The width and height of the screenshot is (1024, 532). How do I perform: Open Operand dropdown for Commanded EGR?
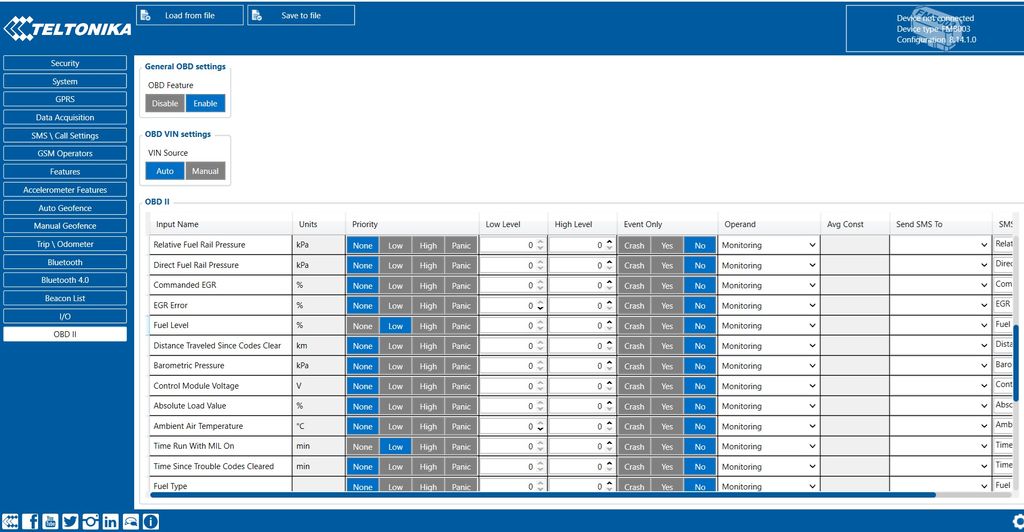(x=768, y=286)
